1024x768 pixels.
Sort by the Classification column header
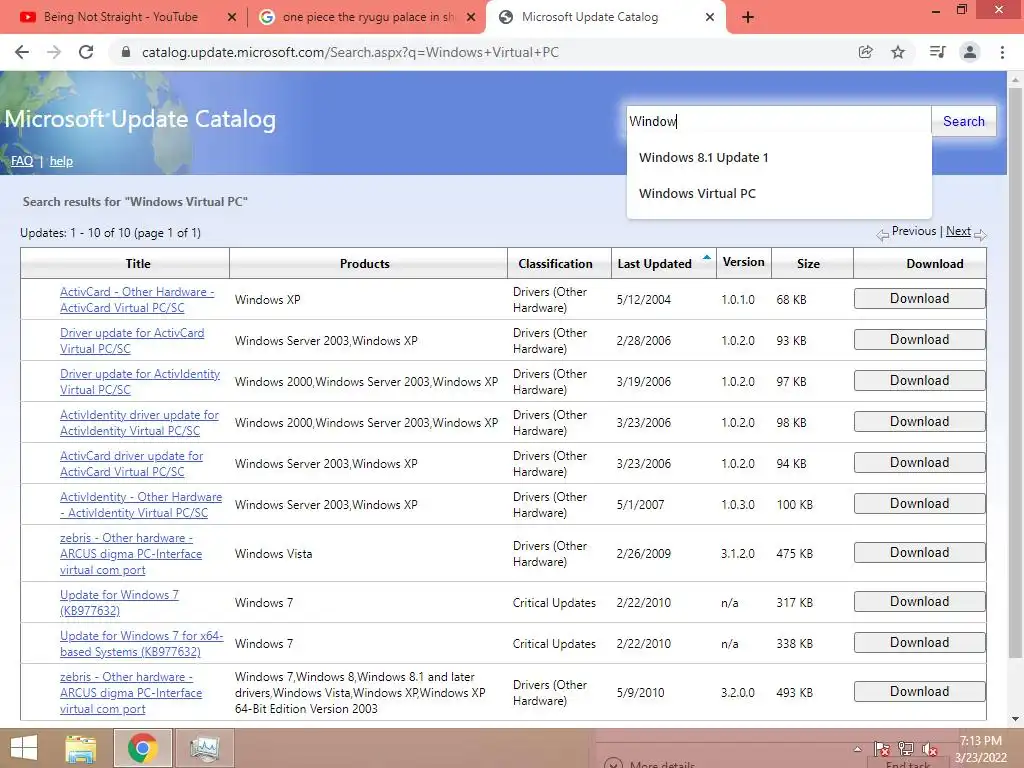[555, 264]
